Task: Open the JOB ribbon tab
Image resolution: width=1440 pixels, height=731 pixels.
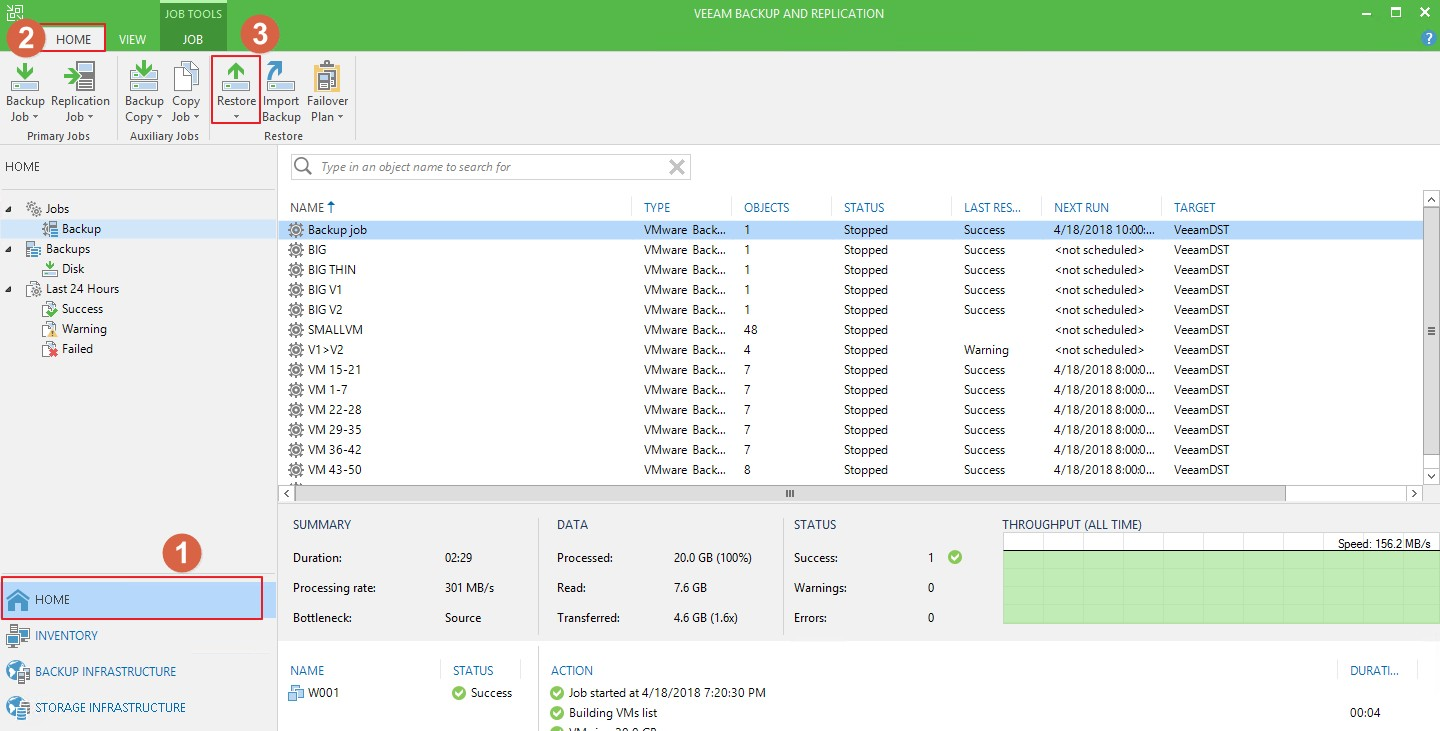Action: click(193, 40)
